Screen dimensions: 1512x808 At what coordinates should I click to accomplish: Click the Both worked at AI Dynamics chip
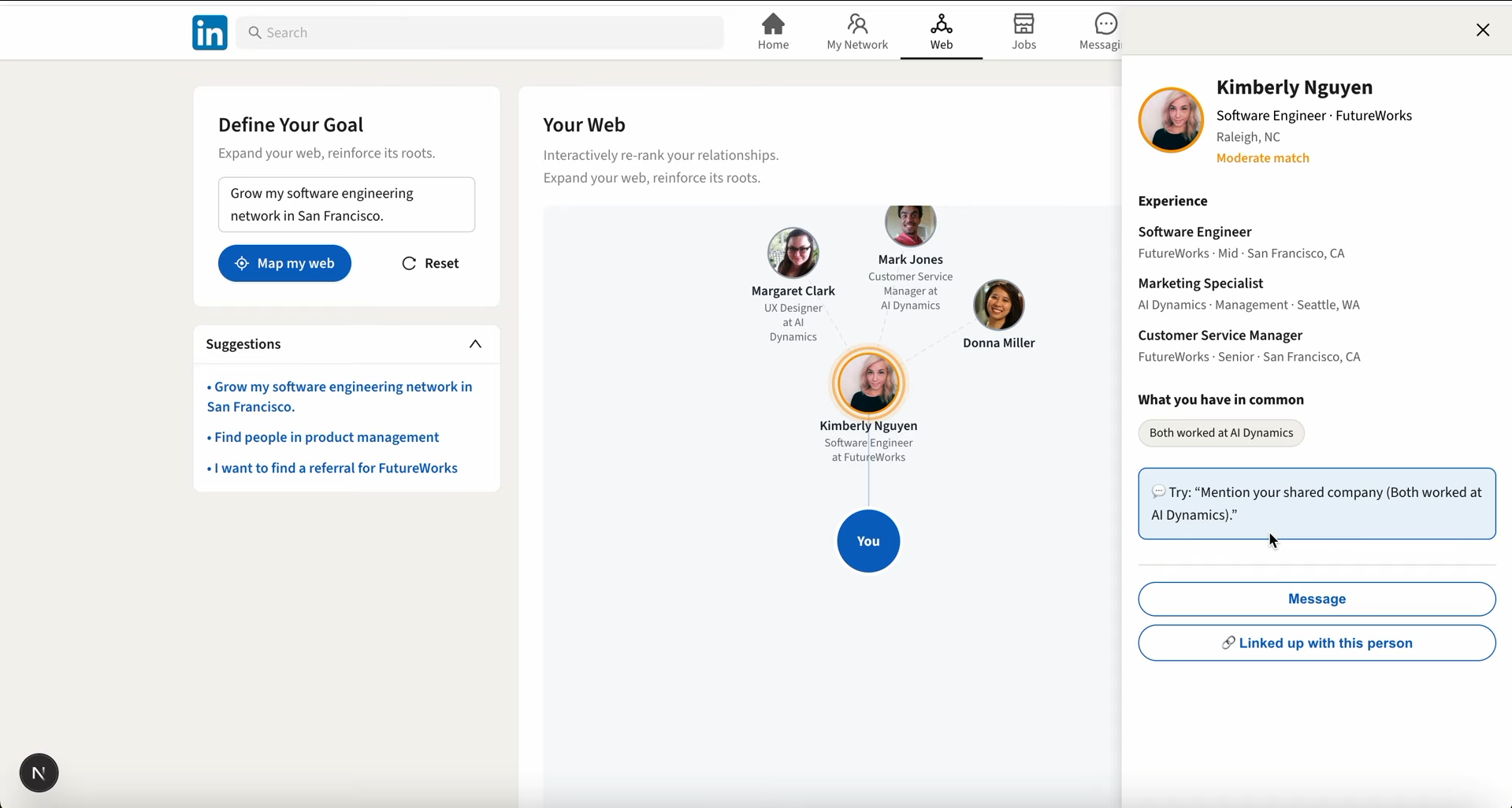[1220, 433]
